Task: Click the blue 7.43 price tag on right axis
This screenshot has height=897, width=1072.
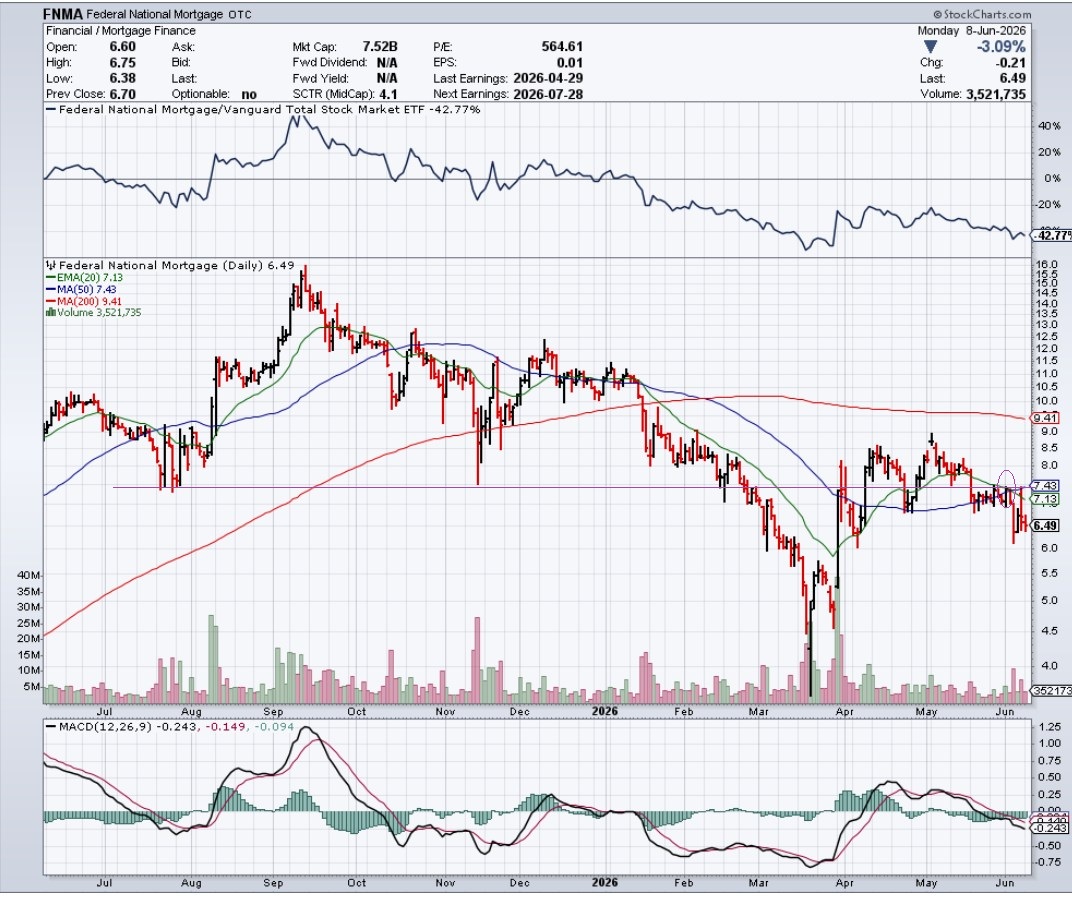Action: [1045, 485]
